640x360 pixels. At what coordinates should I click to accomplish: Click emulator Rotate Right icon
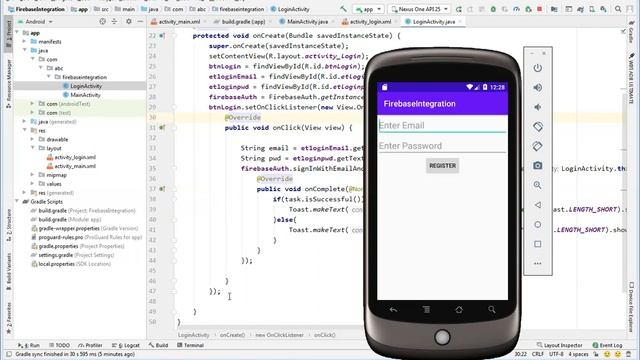[x=538, y=146]
